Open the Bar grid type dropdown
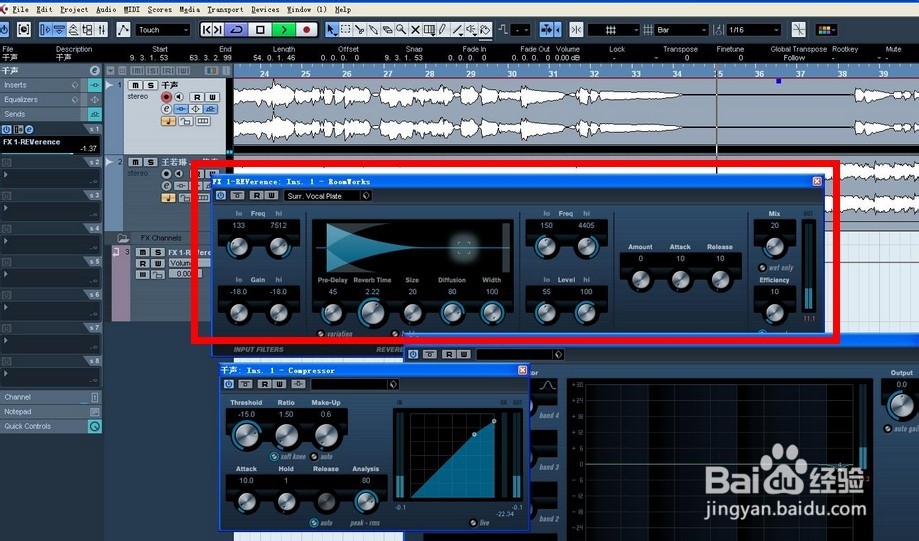Image resolution: width=919 pixels, height=541 pixels. pyautogui.click(x=682, y=29)
